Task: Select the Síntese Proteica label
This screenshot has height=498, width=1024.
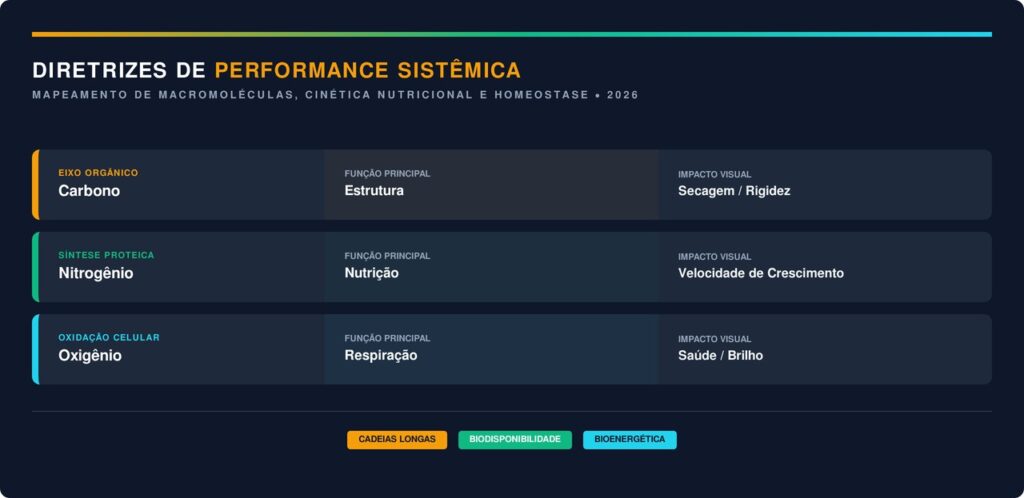Action: pos(106,255)
